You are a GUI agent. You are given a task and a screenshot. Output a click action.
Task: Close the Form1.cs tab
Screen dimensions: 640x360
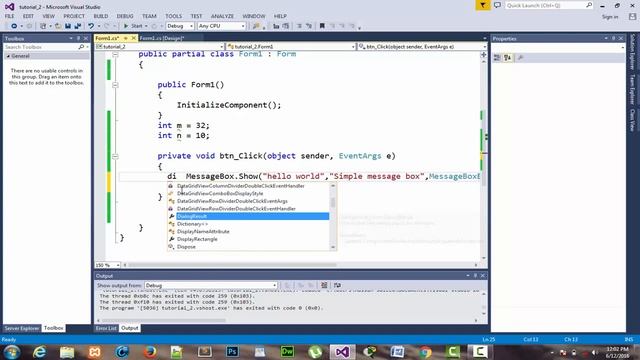click(x=133, y=38)
